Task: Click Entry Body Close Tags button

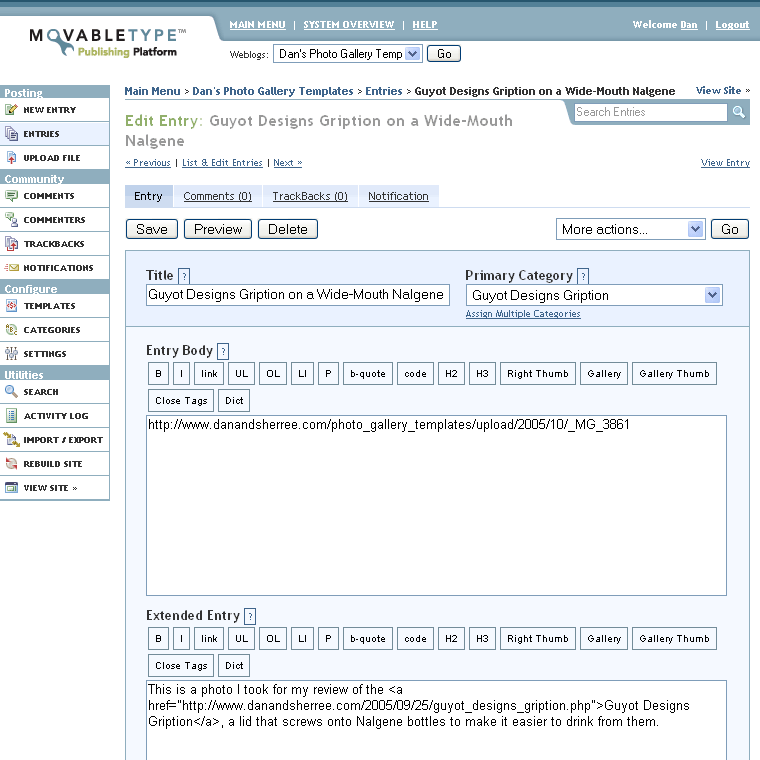Action: (x=181, y=400)
